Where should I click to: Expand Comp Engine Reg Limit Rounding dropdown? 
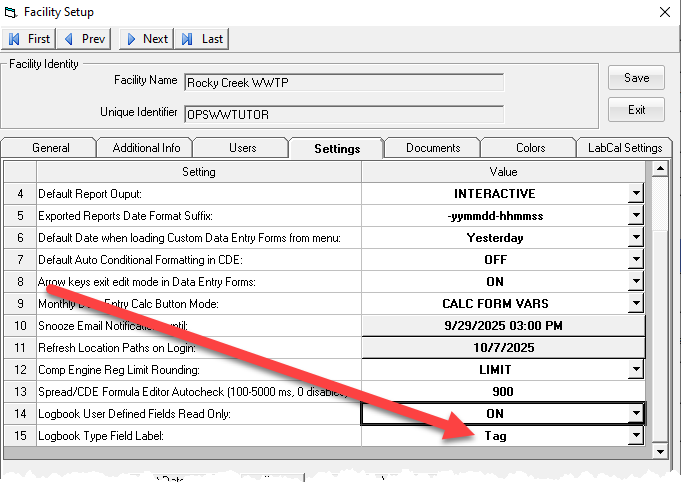coord(635,370)
